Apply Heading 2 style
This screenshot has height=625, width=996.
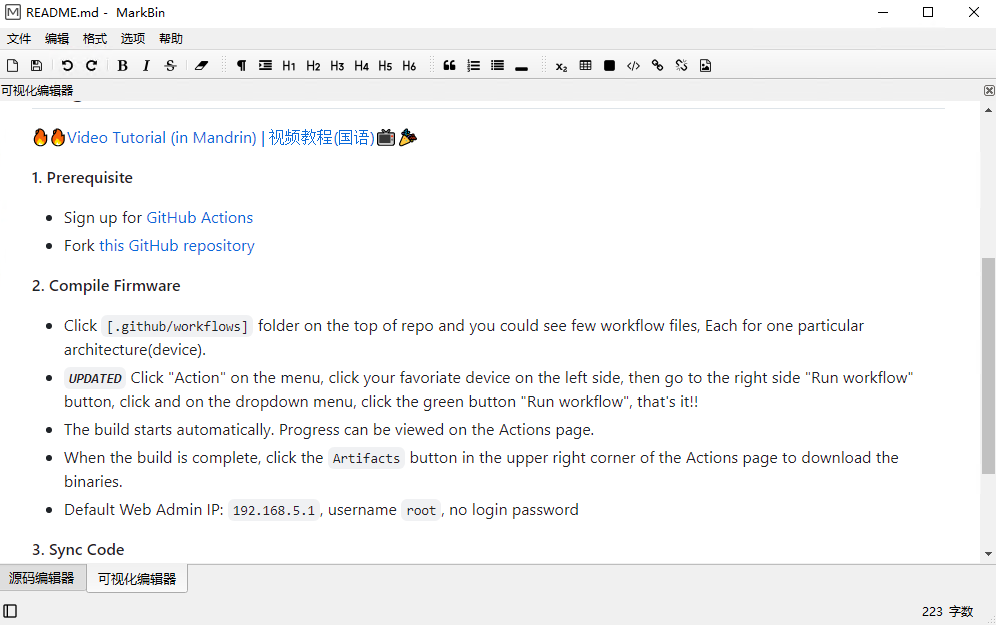[313, 65]
